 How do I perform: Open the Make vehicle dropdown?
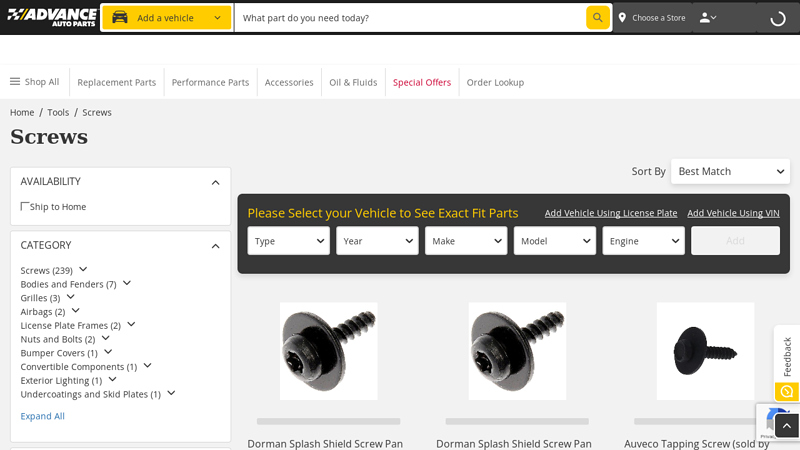tap(466, 241)
